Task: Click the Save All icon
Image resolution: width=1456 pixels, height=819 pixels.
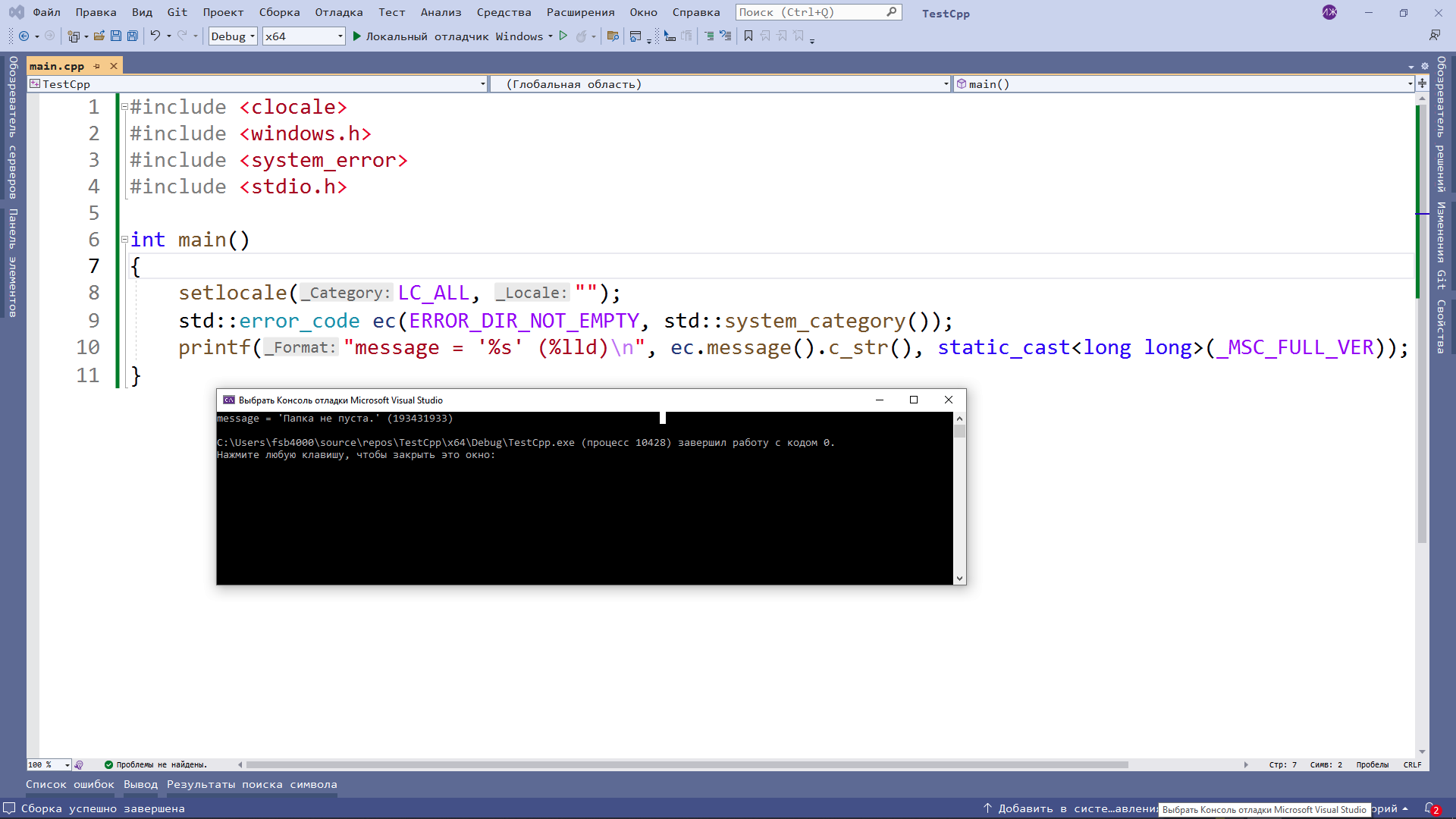Action: (131, 36)
